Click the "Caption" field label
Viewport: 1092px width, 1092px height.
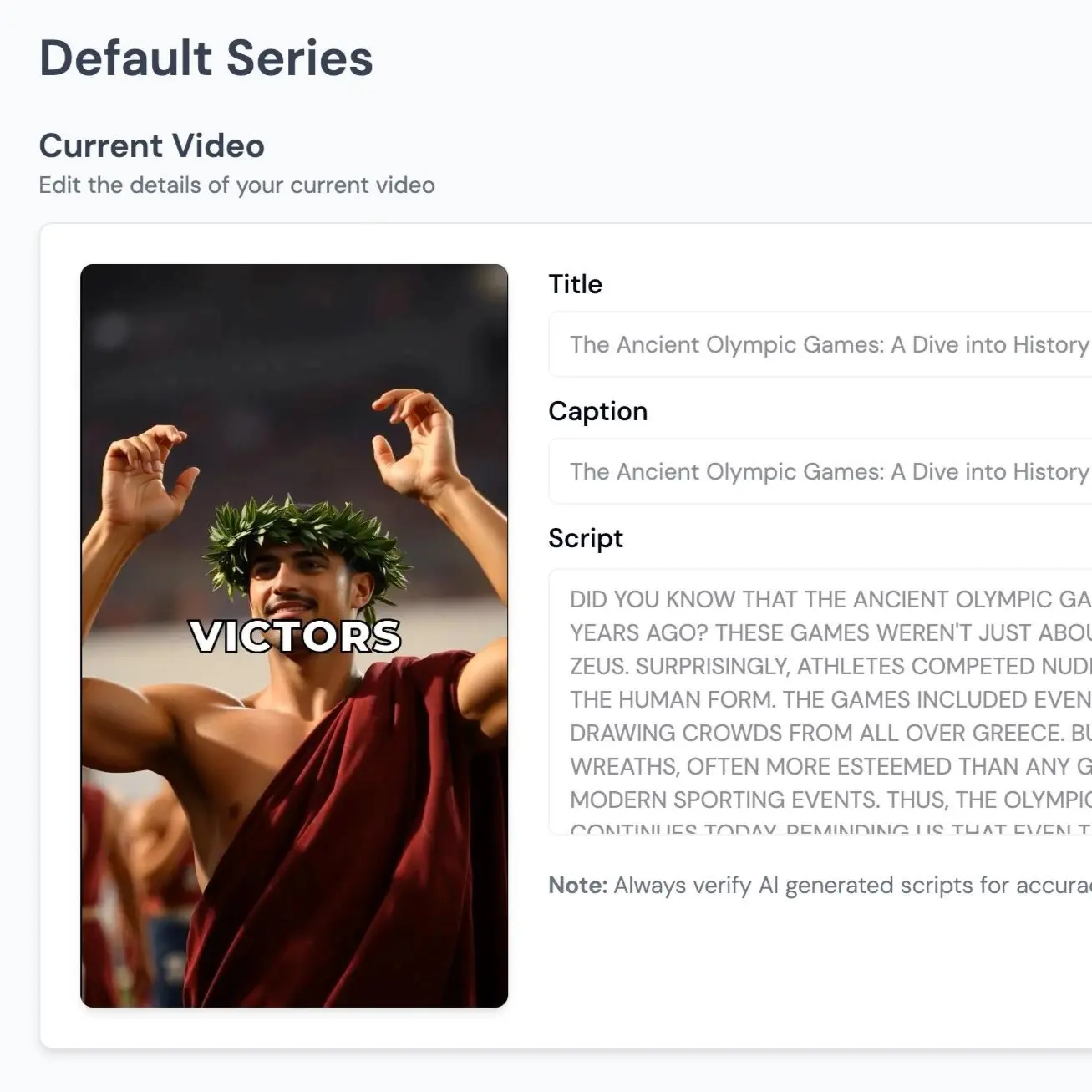coord(597,411)
